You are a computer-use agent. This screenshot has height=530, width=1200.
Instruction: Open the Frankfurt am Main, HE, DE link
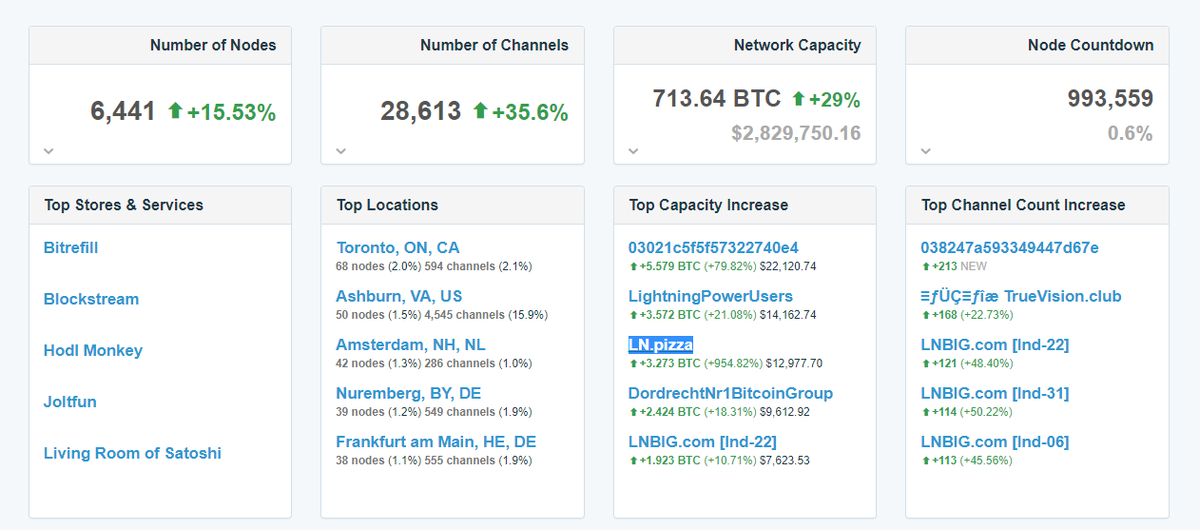(436, 442)
